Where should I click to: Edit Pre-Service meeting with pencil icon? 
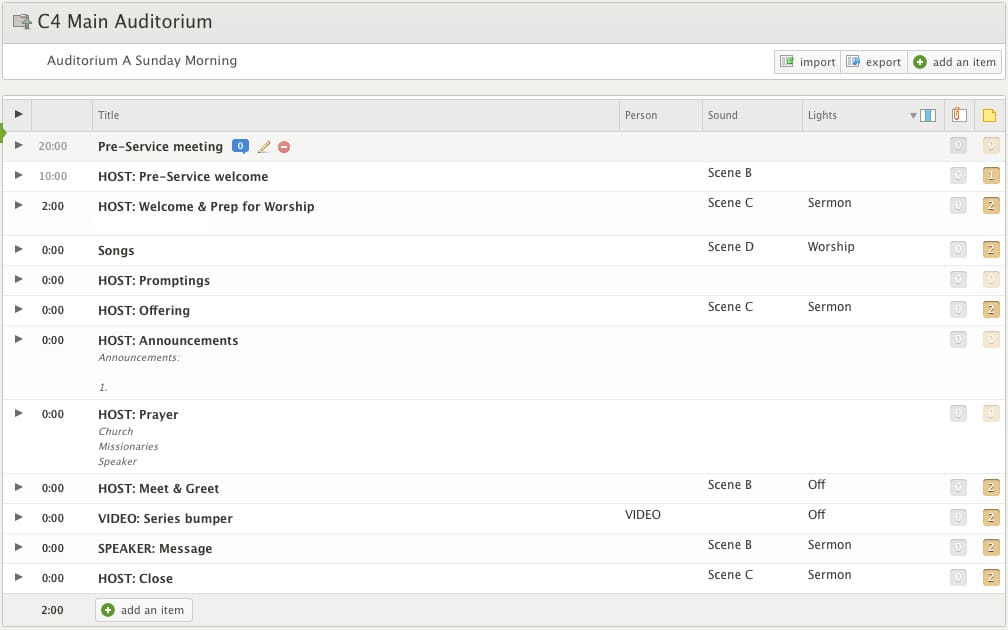pyautogui.click(x=264, y=147)
